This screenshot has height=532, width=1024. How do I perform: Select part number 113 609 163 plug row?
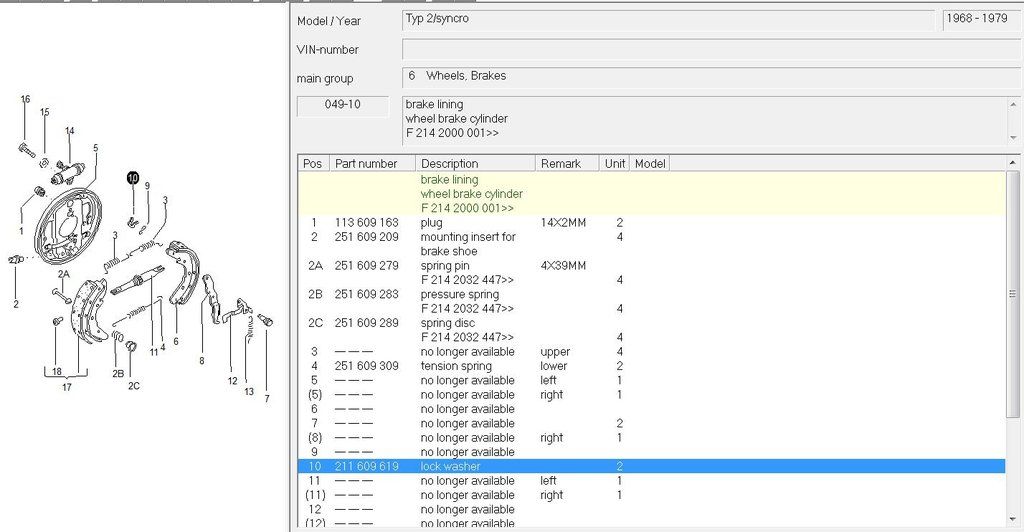(651, 223)
